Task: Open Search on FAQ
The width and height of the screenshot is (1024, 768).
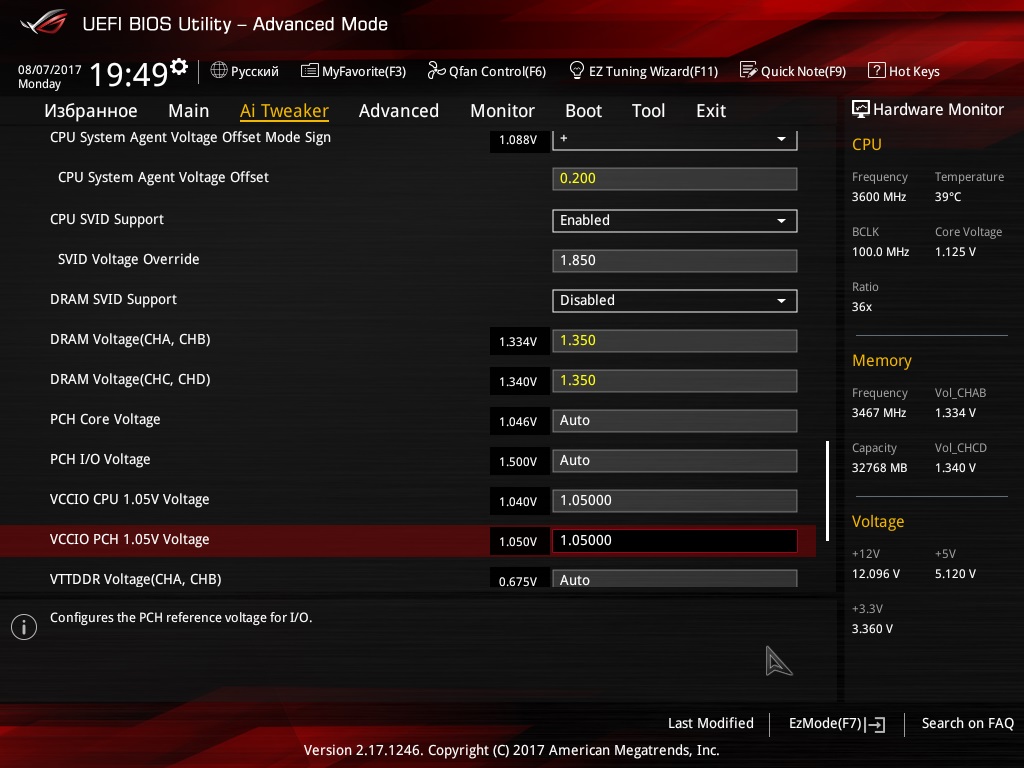Action: [x=967, y=723]
